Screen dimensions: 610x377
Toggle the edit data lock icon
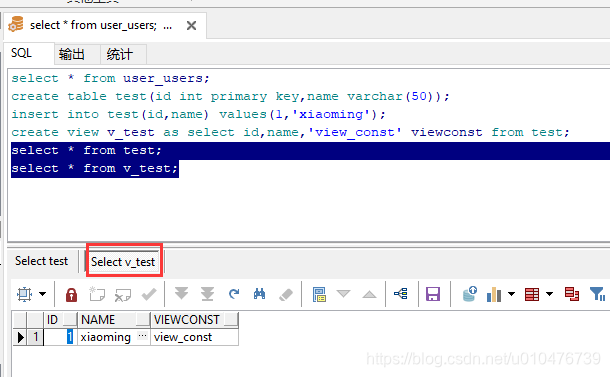71,295
